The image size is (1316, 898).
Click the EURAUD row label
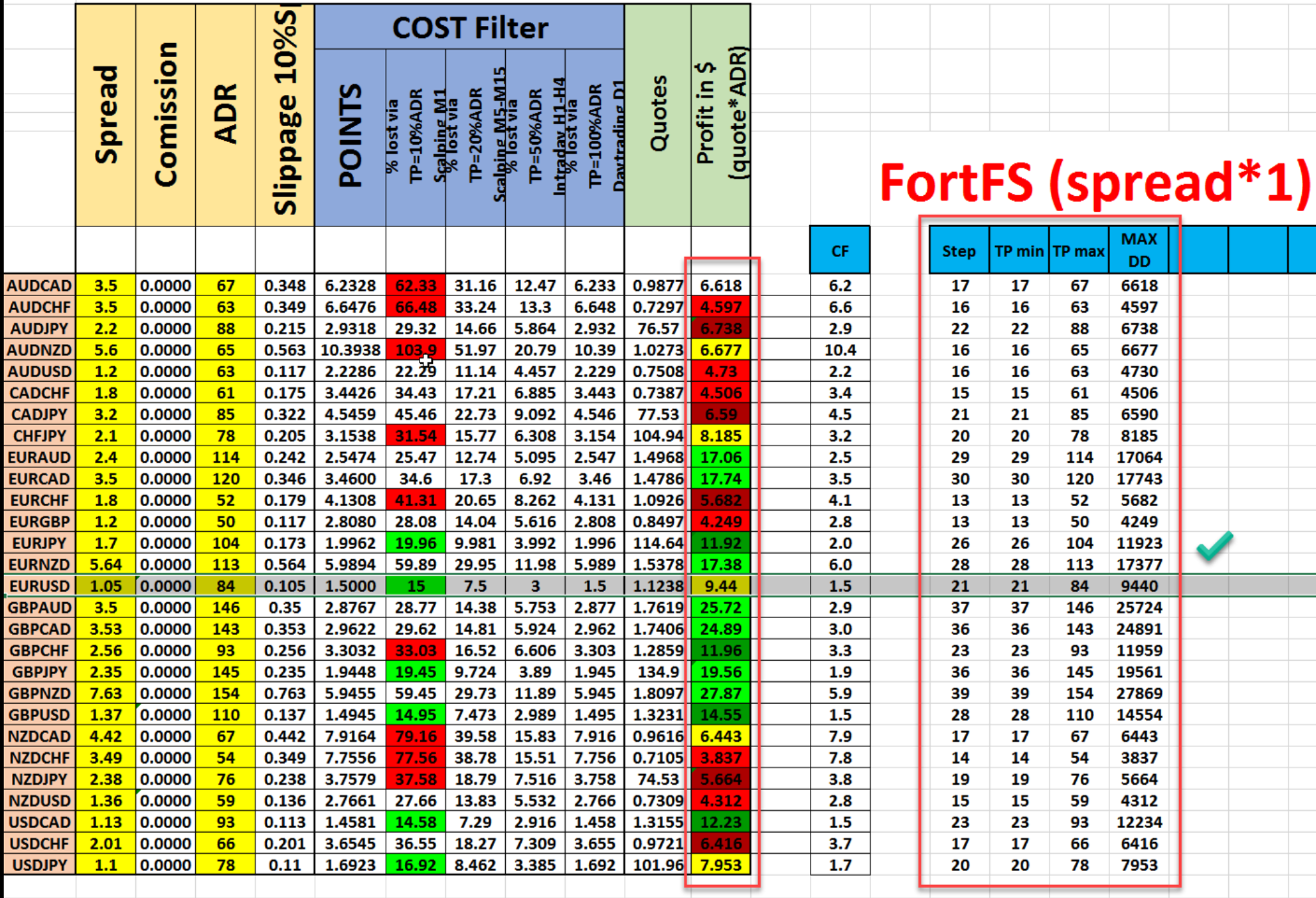pyautogui.click(x=39, y=457)
